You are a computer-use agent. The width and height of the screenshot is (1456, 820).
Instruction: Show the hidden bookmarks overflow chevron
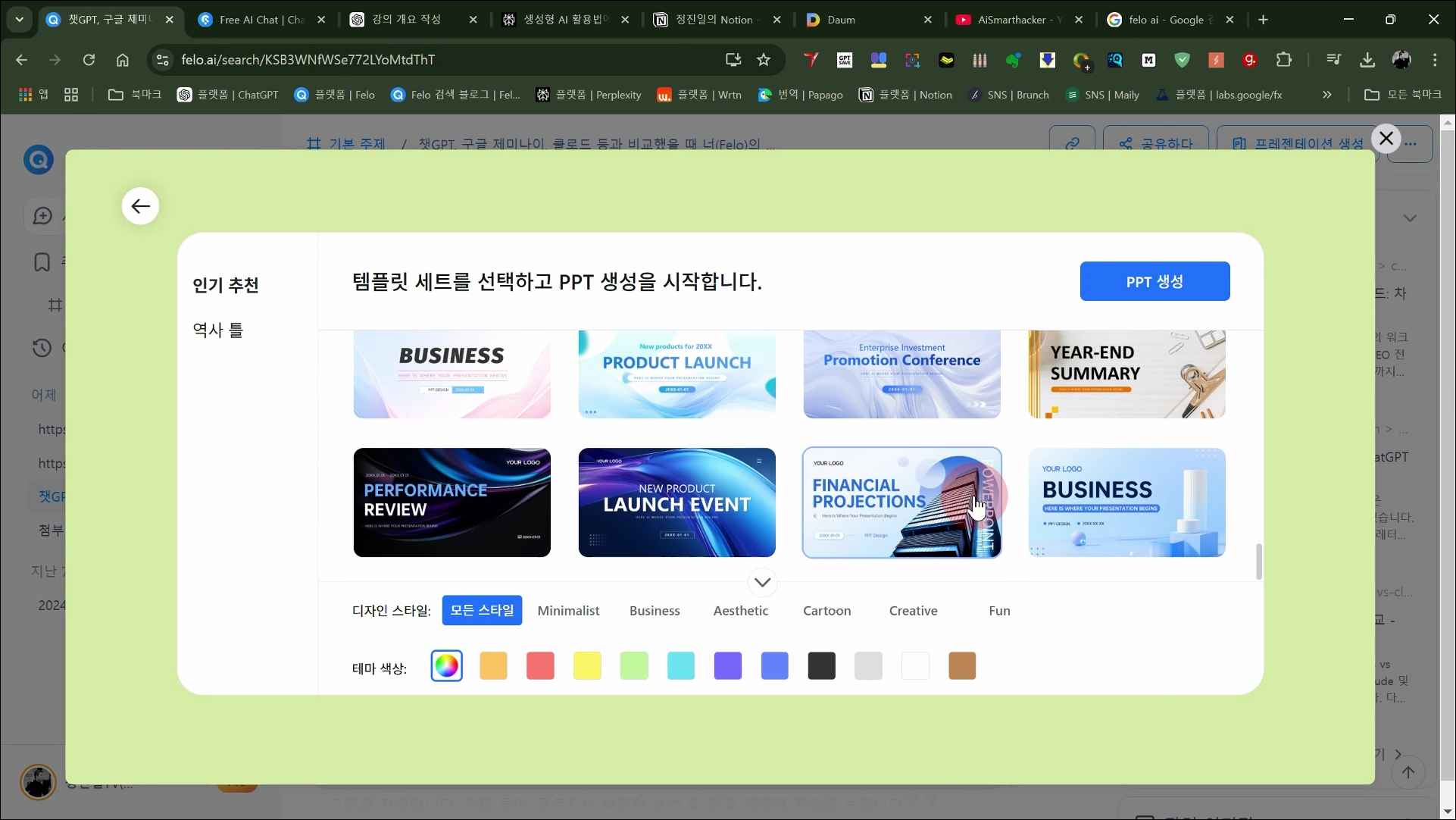[1326, 95]
